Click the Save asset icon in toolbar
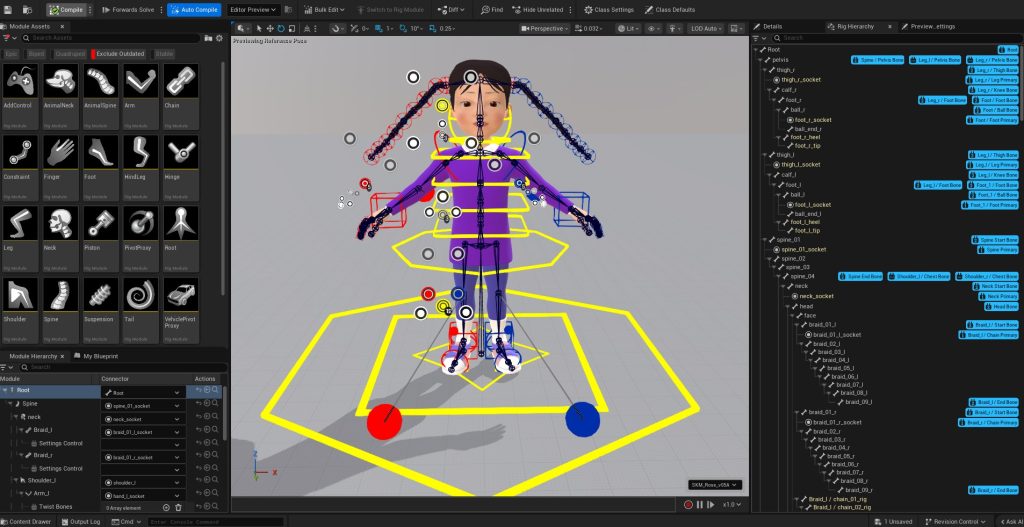This screenshot has height=527, width=1024. tap(8, 9)
